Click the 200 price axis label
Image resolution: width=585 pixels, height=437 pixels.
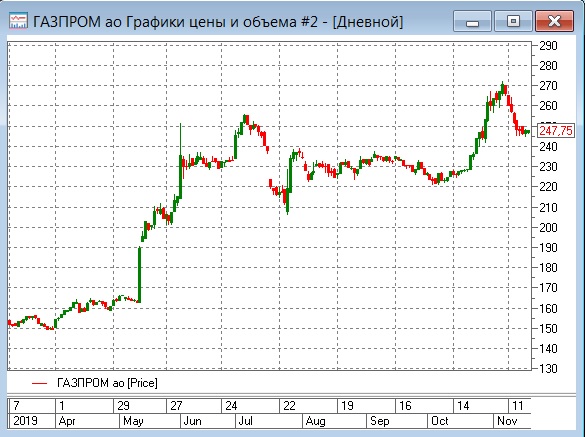[x=548, y=228]
